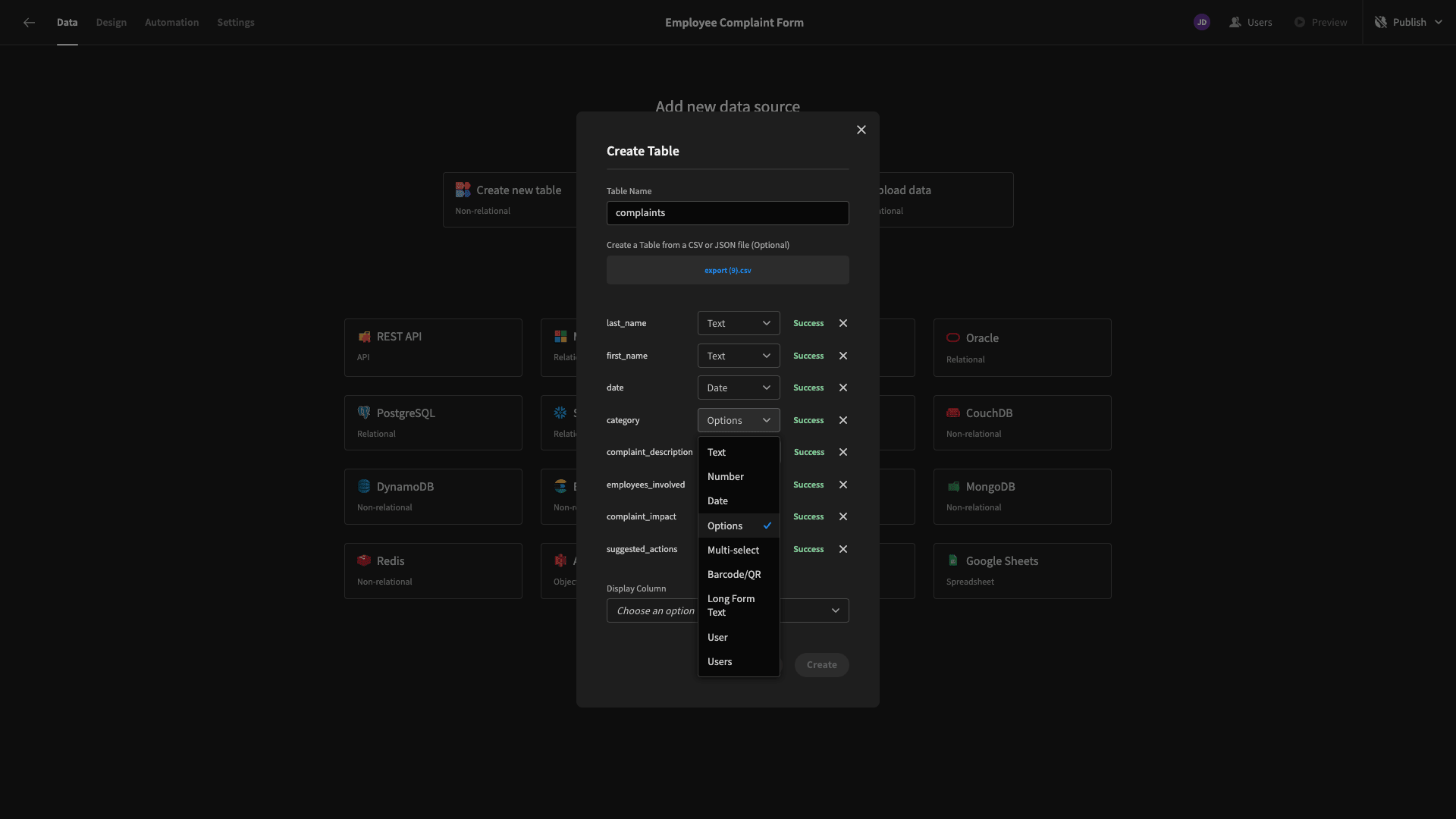Switch to the Automation tab

(171, 23)
